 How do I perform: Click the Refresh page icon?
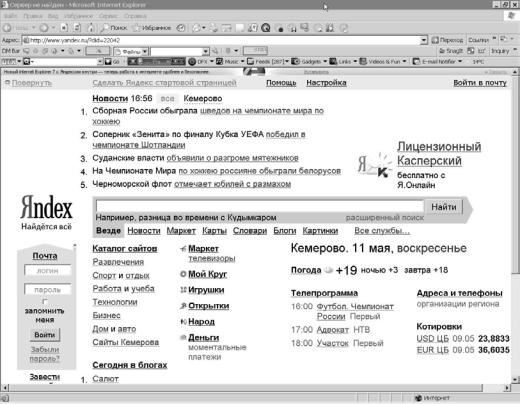tap(77, 28)
